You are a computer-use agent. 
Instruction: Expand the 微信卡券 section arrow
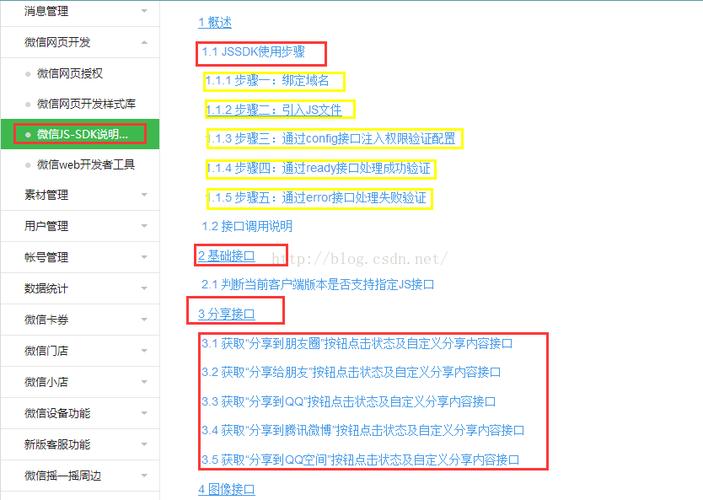tap(144, 319)
